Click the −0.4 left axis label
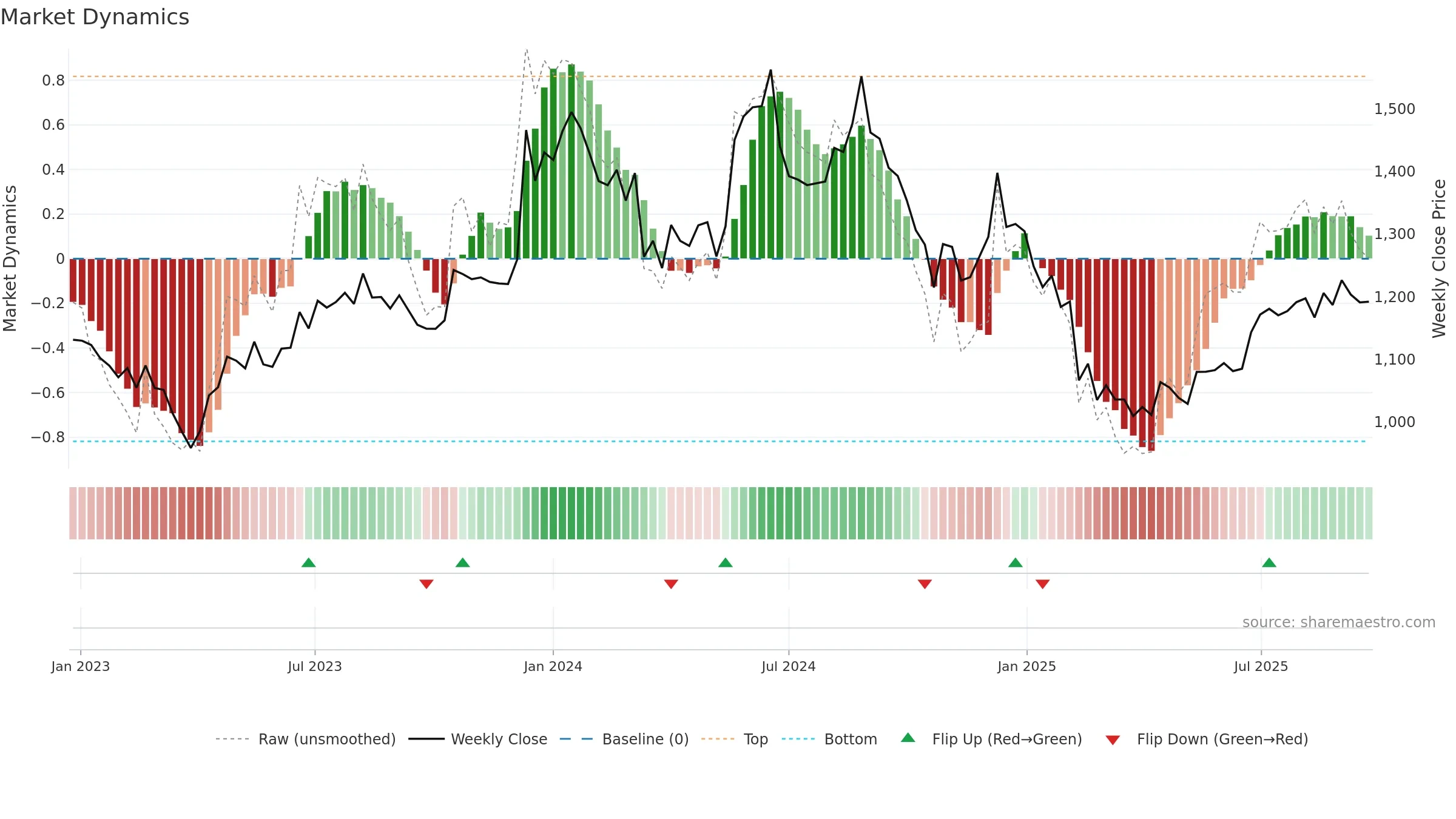The height and width of the screenshot is (819, 1456). click(x=48, y=348)
